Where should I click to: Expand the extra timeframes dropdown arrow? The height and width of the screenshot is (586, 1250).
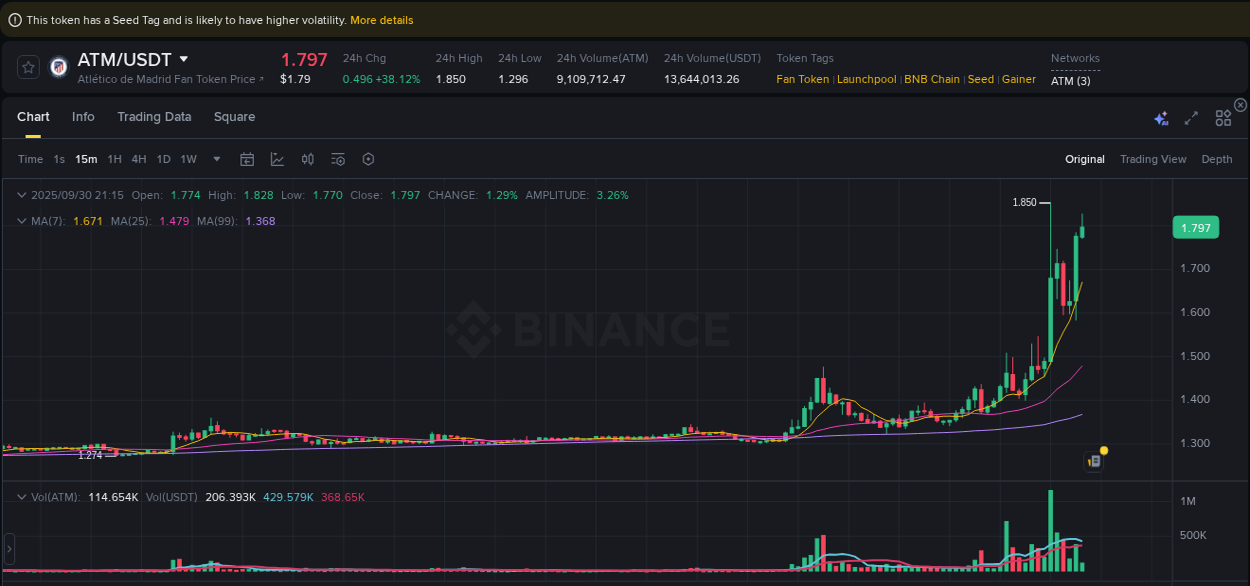[x=216, y=159]
